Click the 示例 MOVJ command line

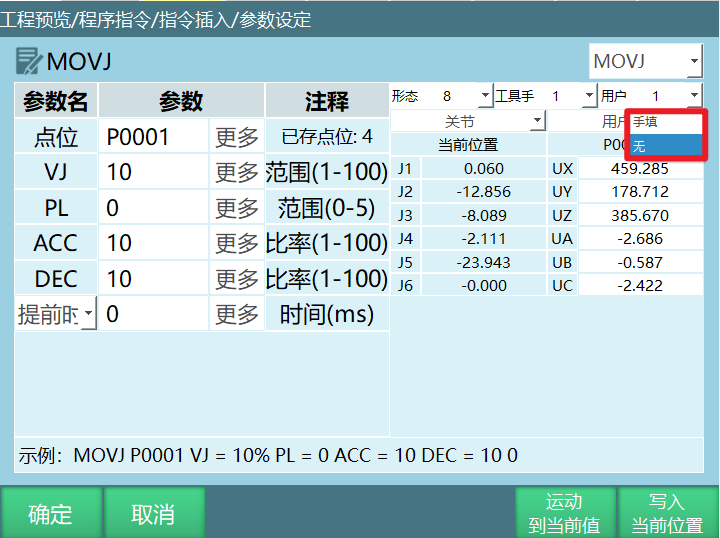pyautogui.click(x=359, y=455)
